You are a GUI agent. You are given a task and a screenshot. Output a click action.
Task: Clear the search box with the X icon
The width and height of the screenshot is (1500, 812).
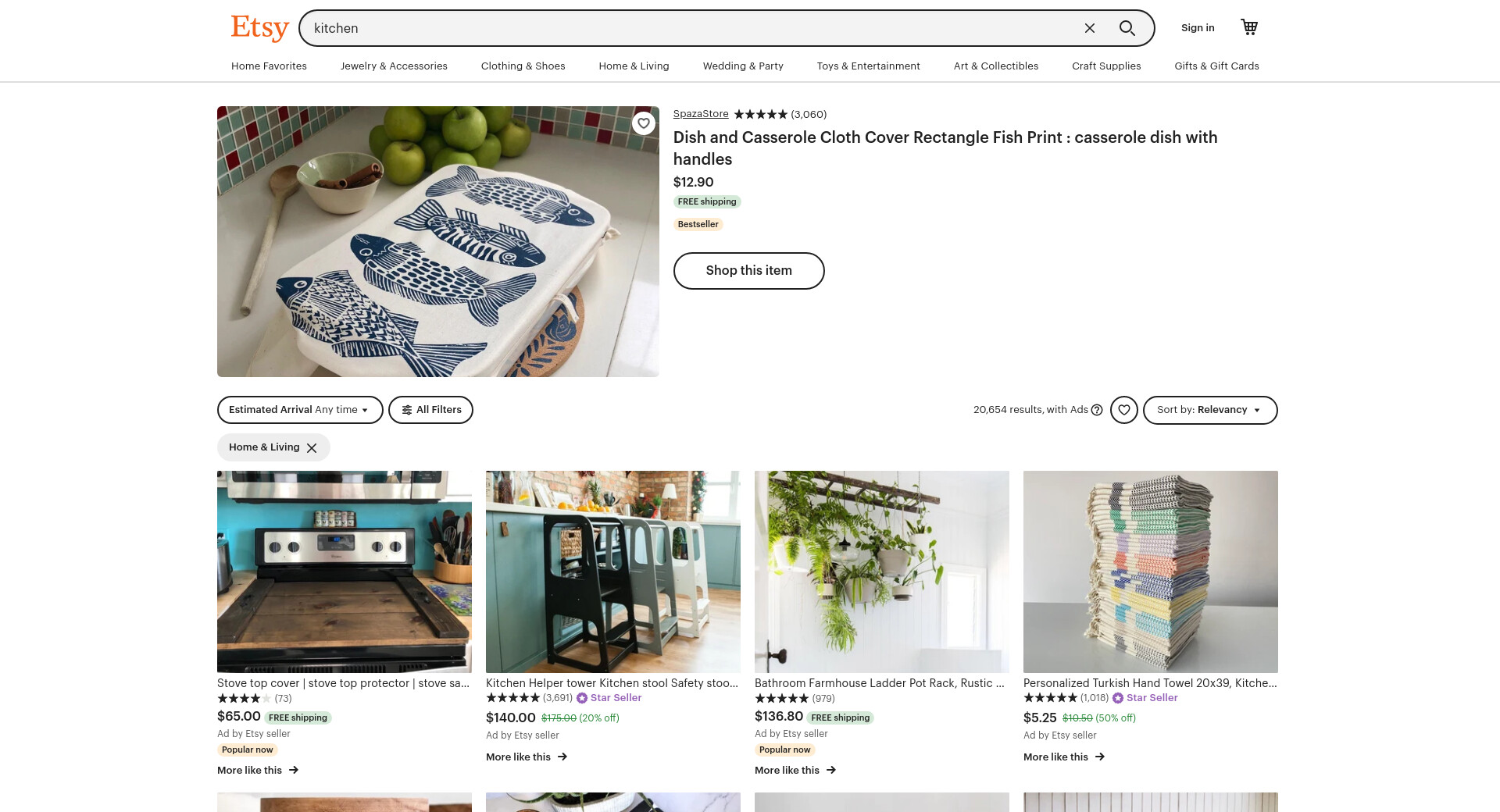[1090, 28]
